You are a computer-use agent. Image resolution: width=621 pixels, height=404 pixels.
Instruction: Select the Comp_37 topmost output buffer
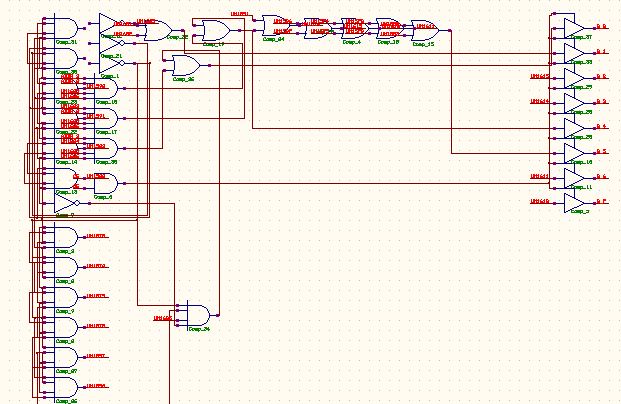(574, 28)
